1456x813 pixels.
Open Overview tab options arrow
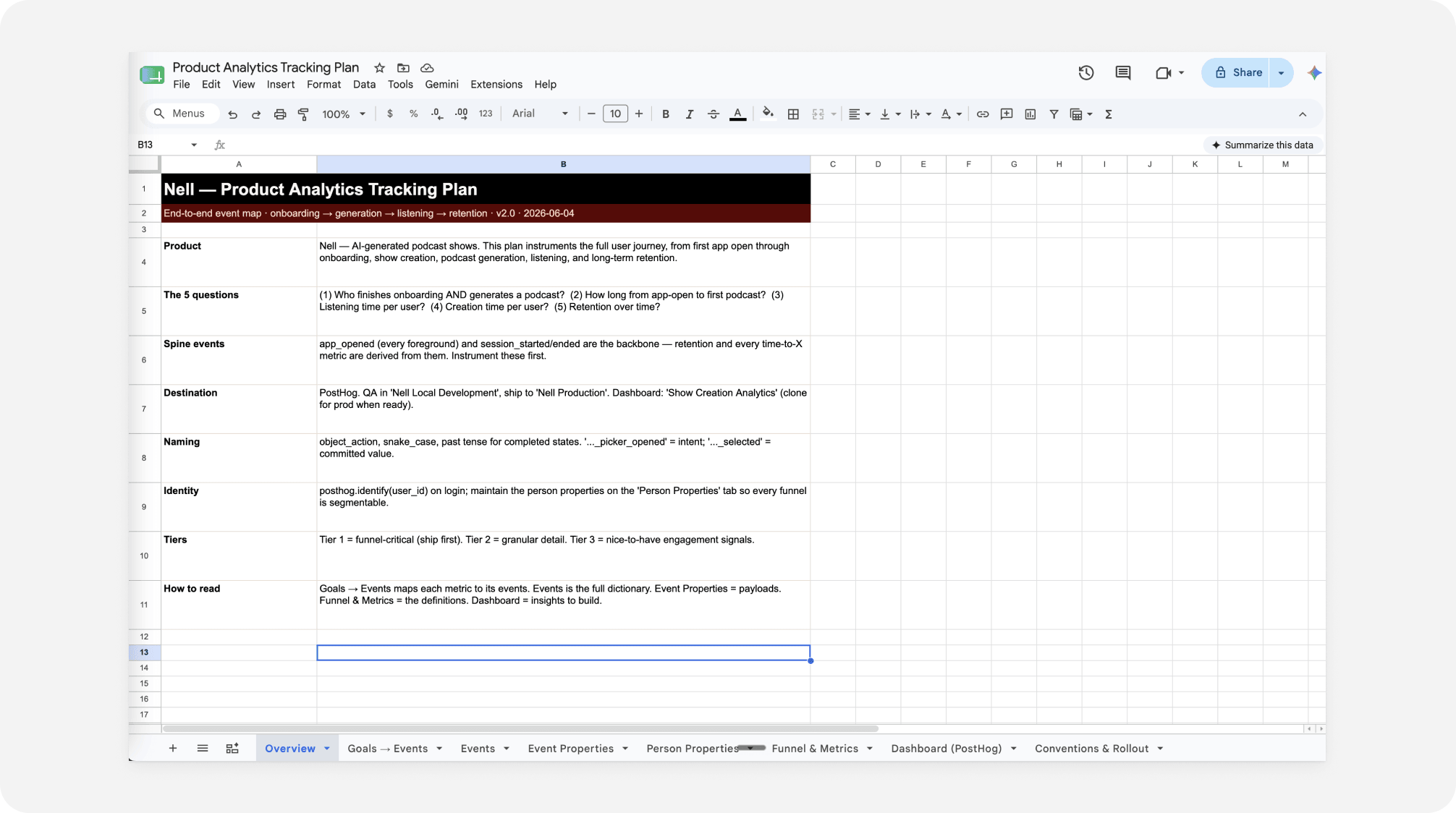coord(327,749)
